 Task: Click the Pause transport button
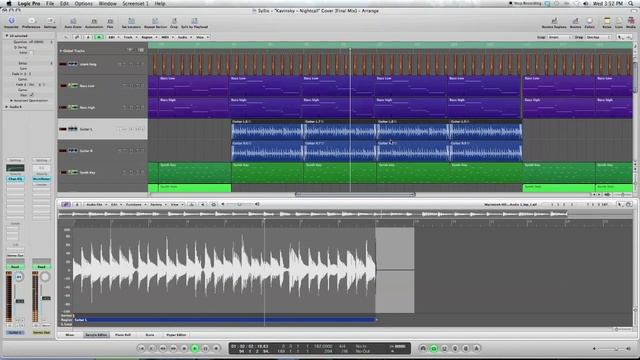click(205, 348)
